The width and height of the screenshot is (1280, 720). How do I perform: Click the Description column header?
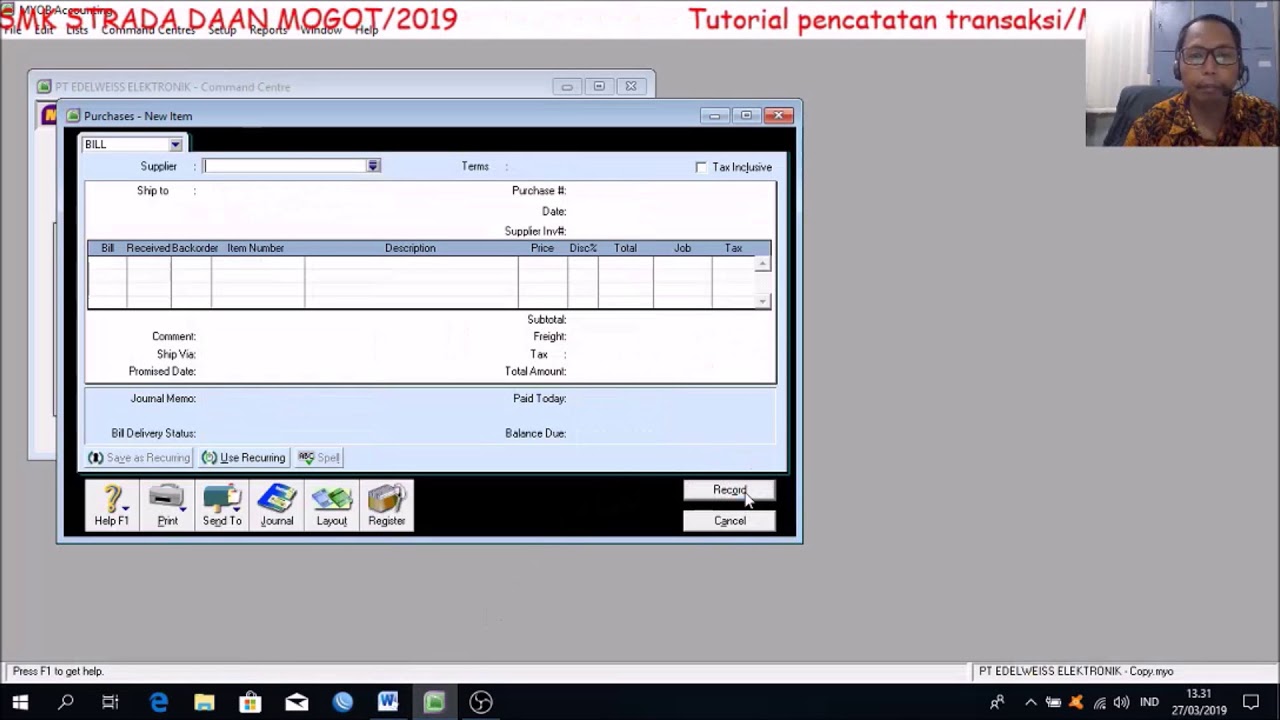click(410, 248)
